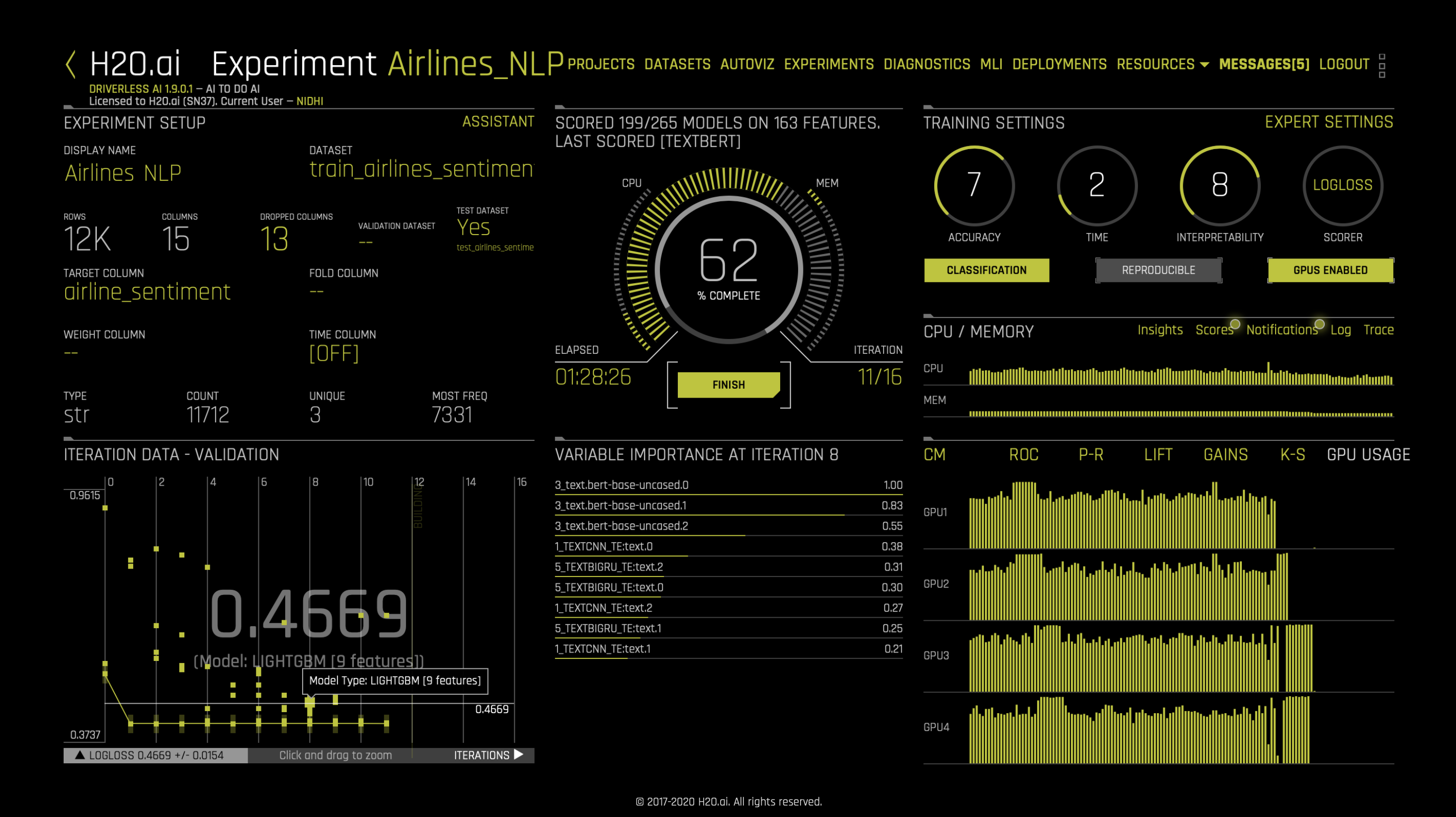The image size is (1456, 817).
Task: Click the Notifications indicator dot
Action: click(1319, 324)
